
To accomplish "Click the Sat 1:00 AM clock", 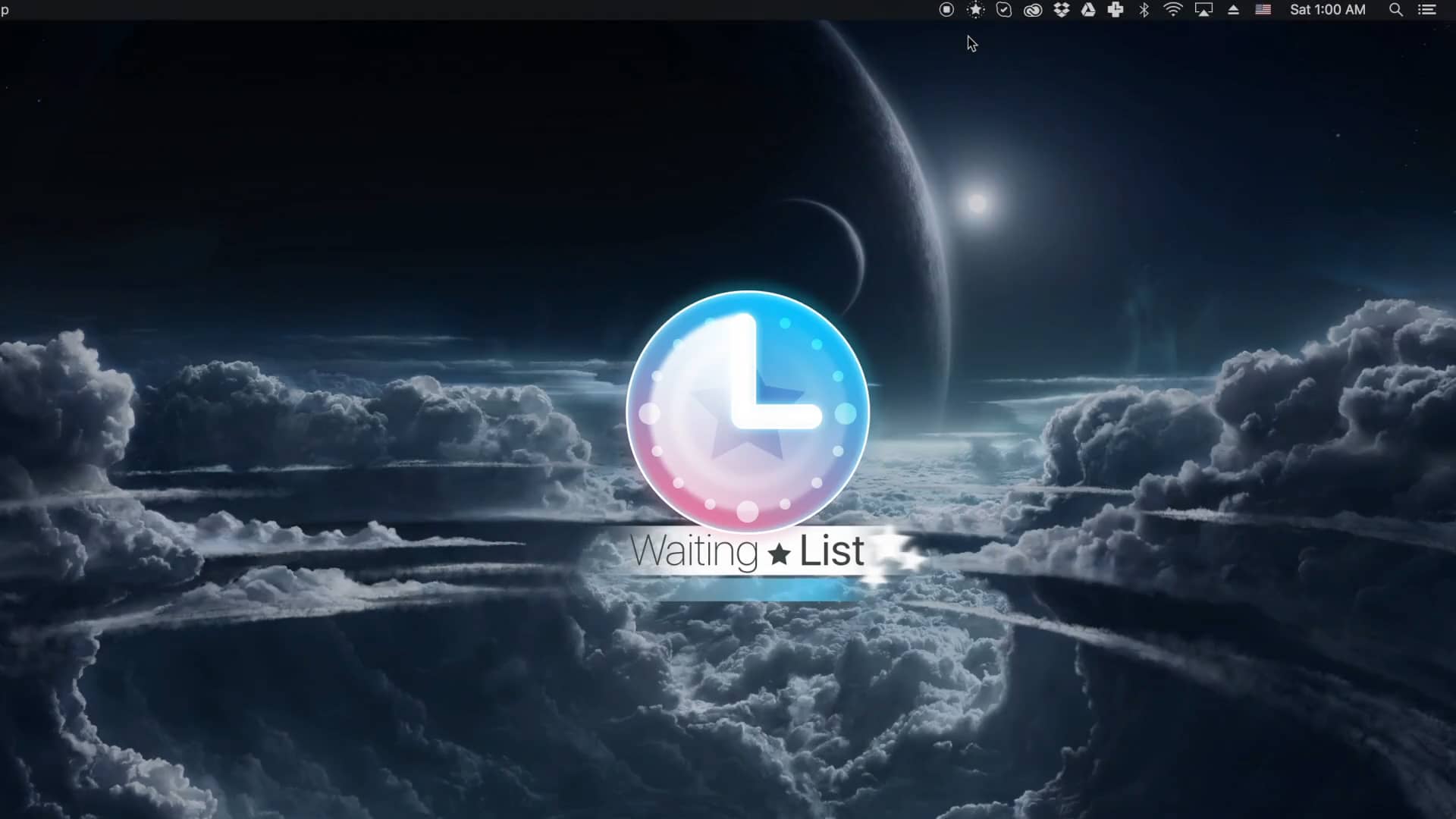I will point(1328,10).
